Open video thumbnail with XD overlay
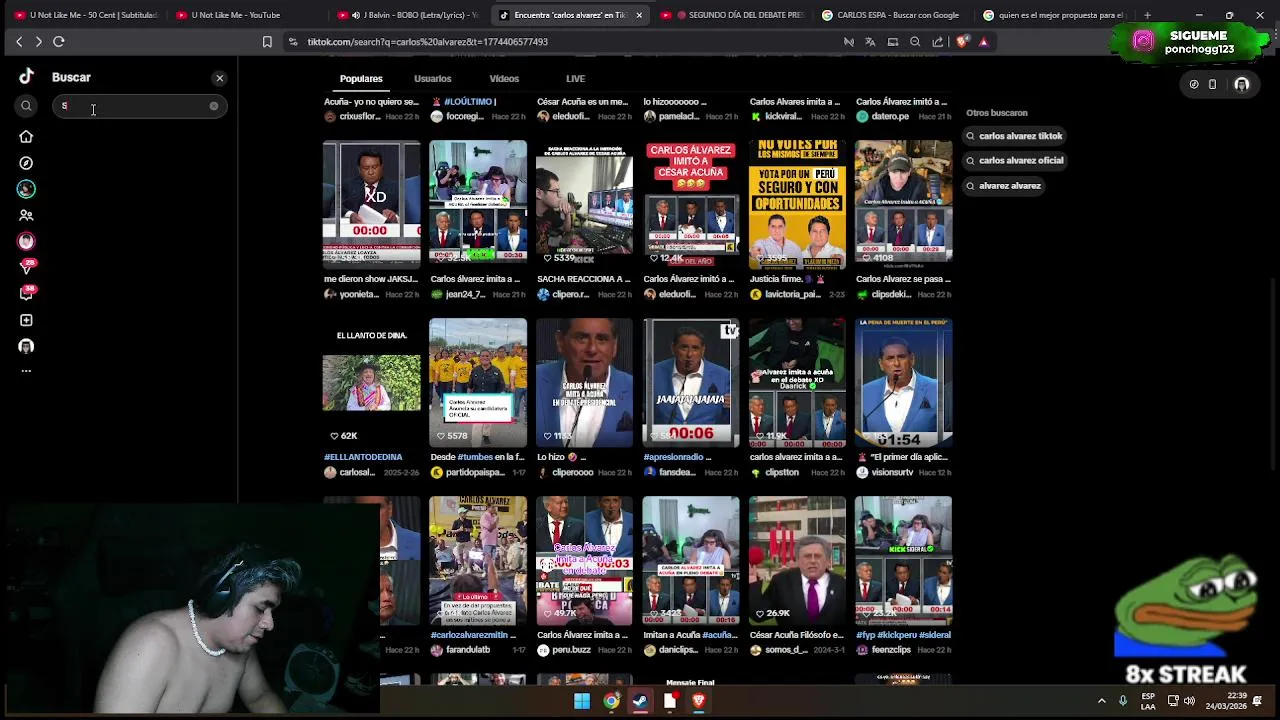Image resolution: width=1280 pixels, height=720 pixels. click(x=371, y=205)
